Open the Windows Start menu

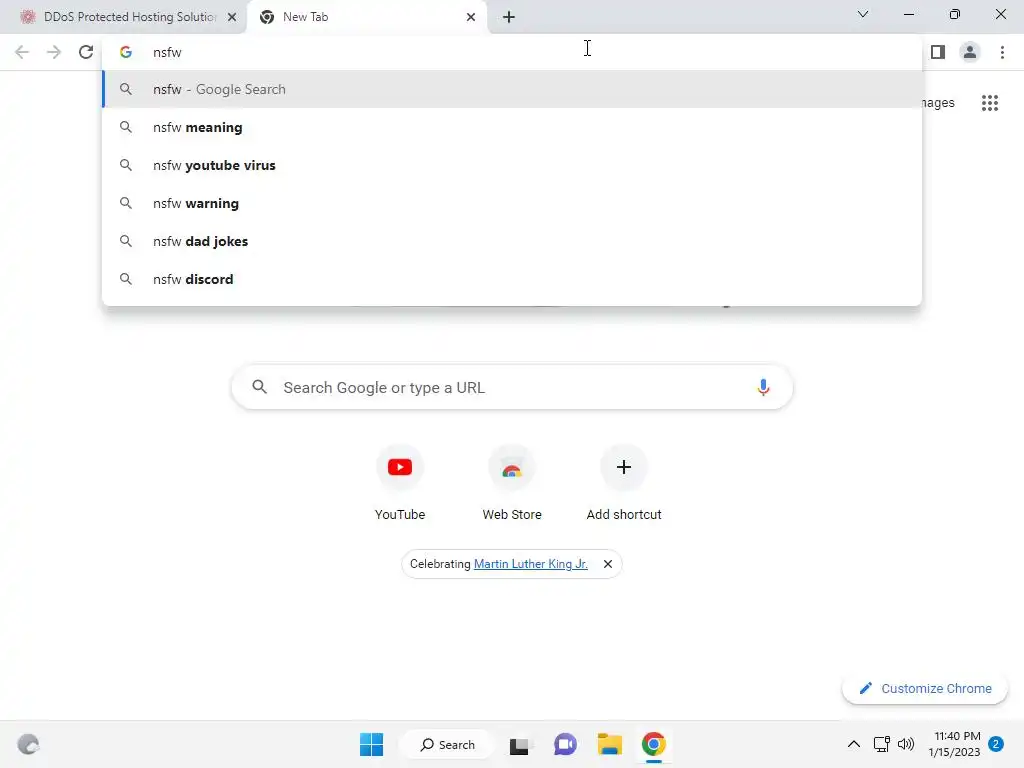tap(372, 744)
